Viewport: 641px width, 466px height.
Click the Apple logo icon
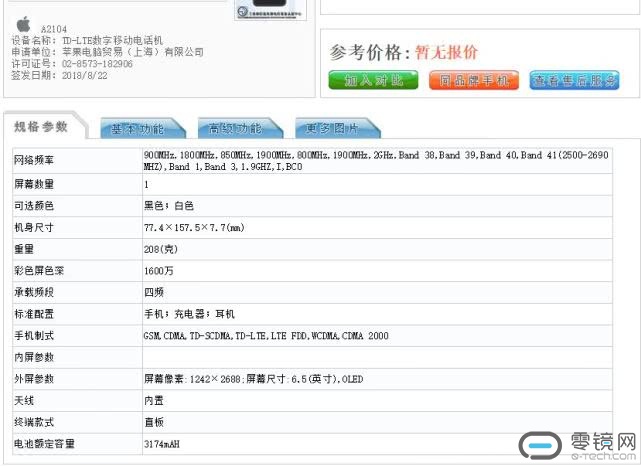[24, 22]
